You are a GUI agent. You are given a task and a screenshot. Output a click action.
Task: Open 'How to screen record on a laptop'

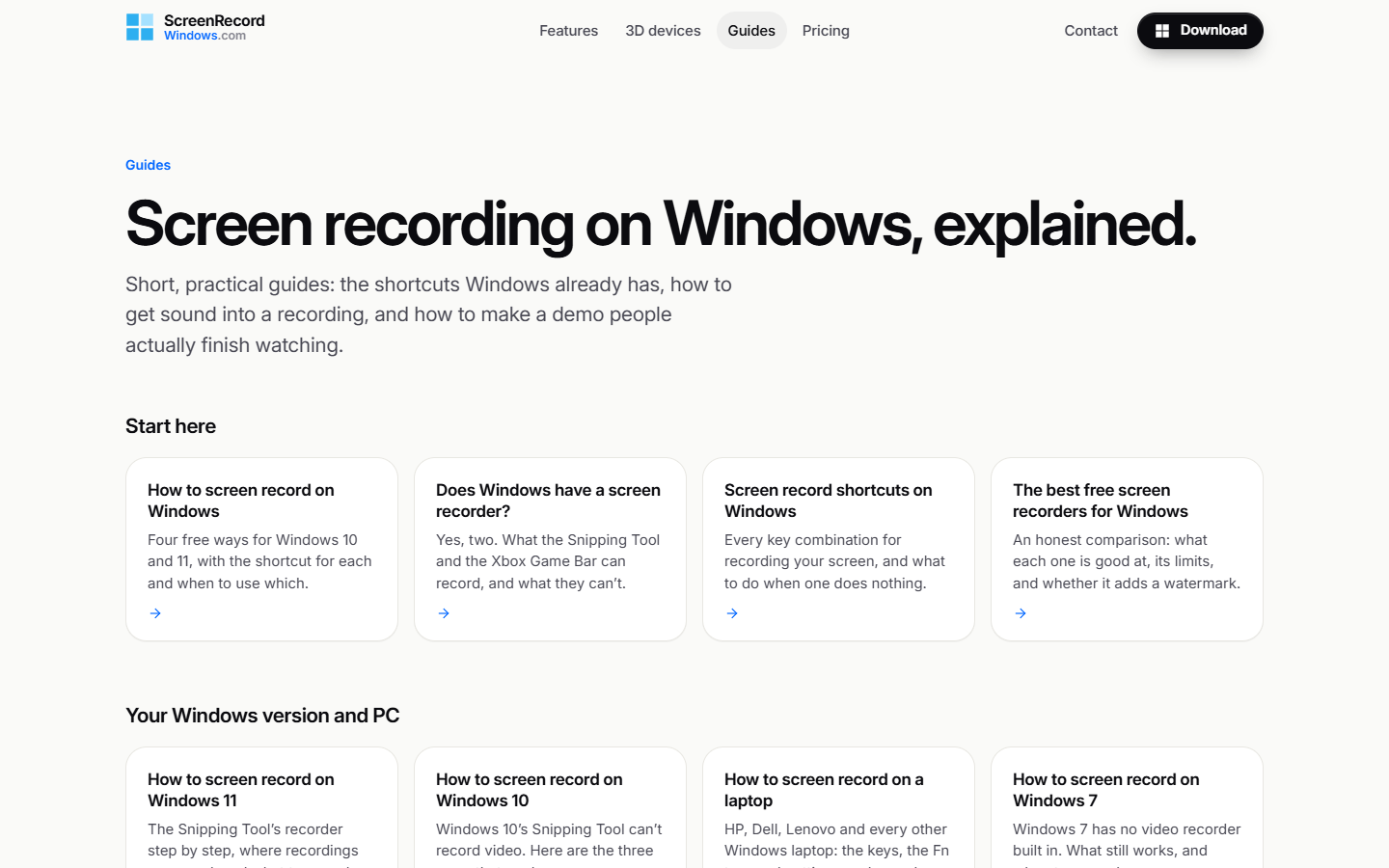[824, 790]
